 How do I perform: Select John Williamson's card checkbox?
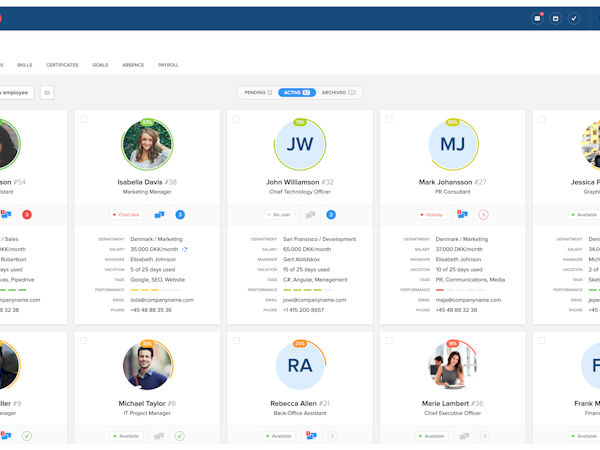point(236,119)
